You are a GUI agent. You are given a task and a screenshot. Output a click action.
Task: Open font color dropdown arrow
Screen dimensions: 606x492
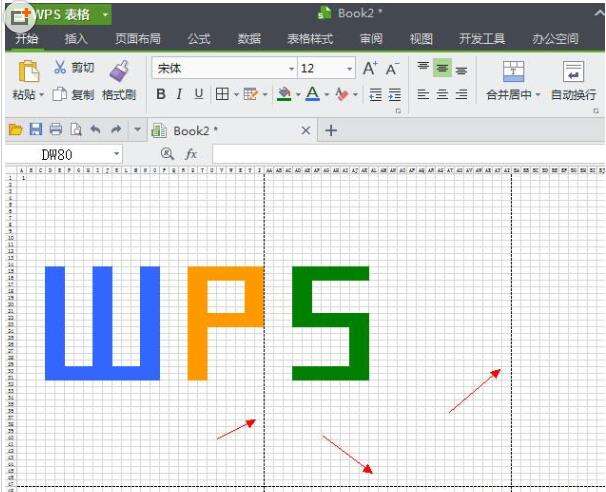(x=327, y=94)
